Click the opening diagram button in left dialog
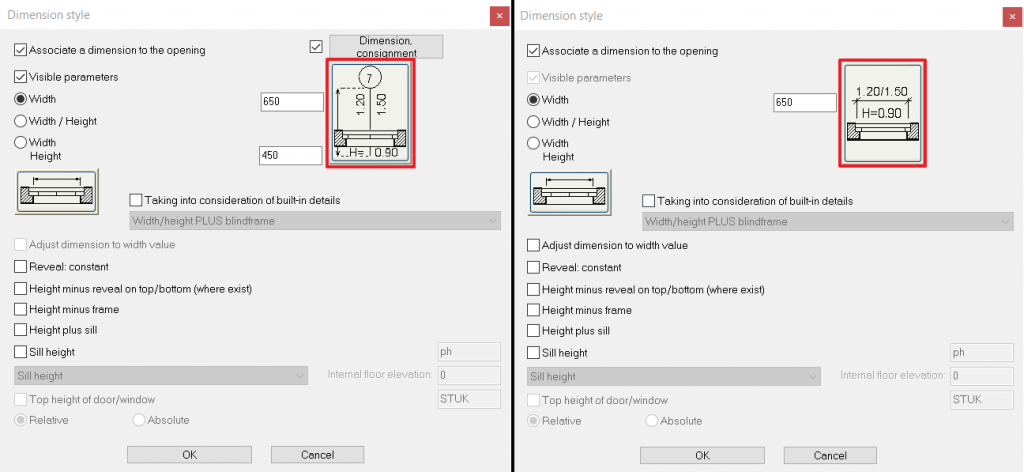 56,191
